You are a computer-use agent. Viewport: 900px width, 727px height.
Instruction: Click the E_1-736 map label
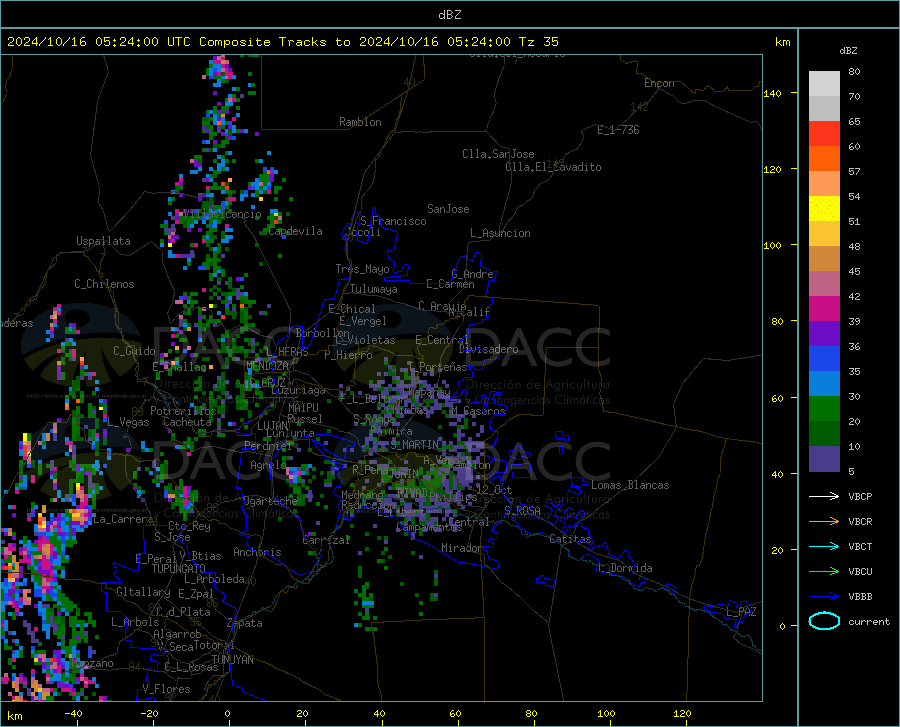(618, 130)
